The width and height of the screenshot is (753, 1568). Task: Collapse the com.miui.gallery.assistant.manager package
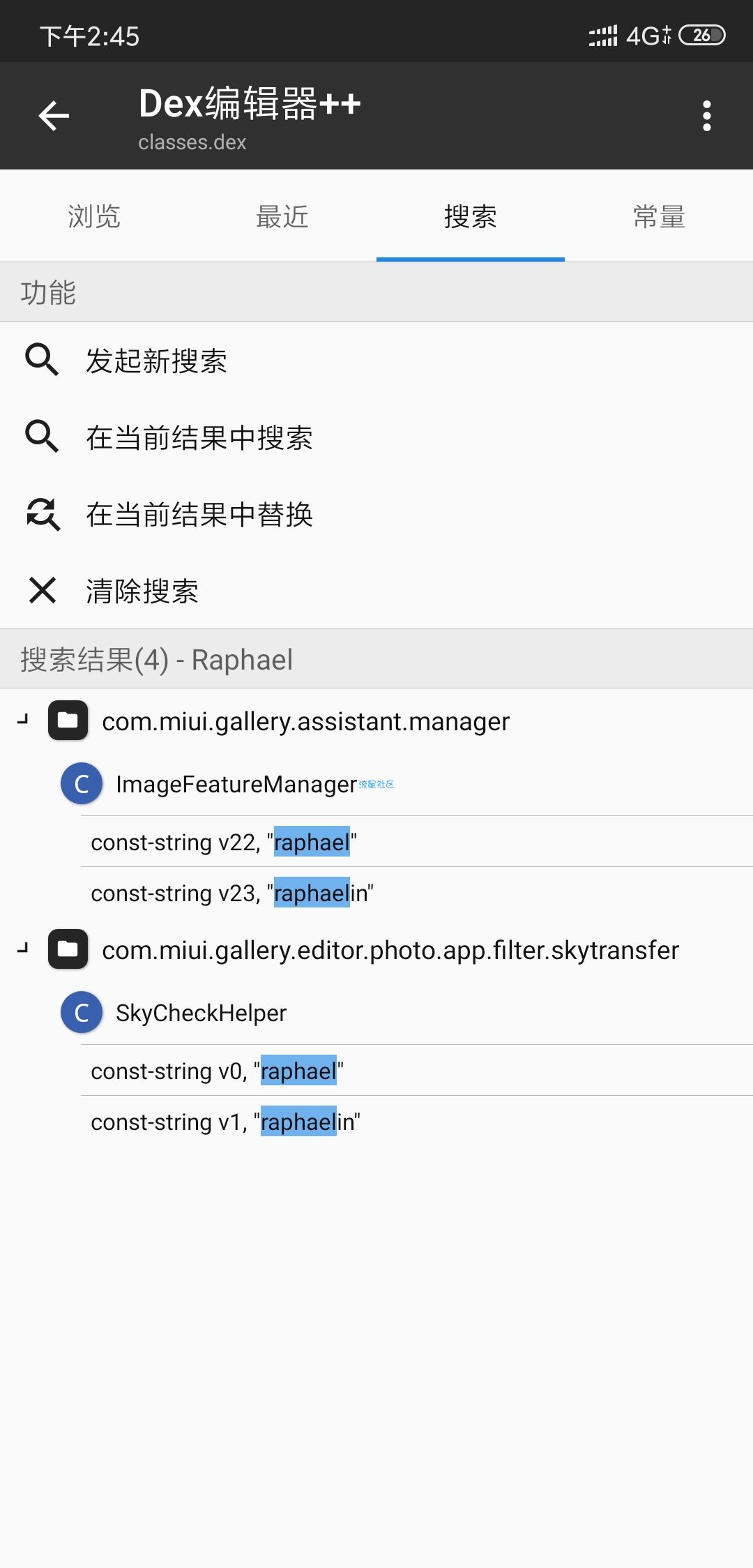(24, 719)
